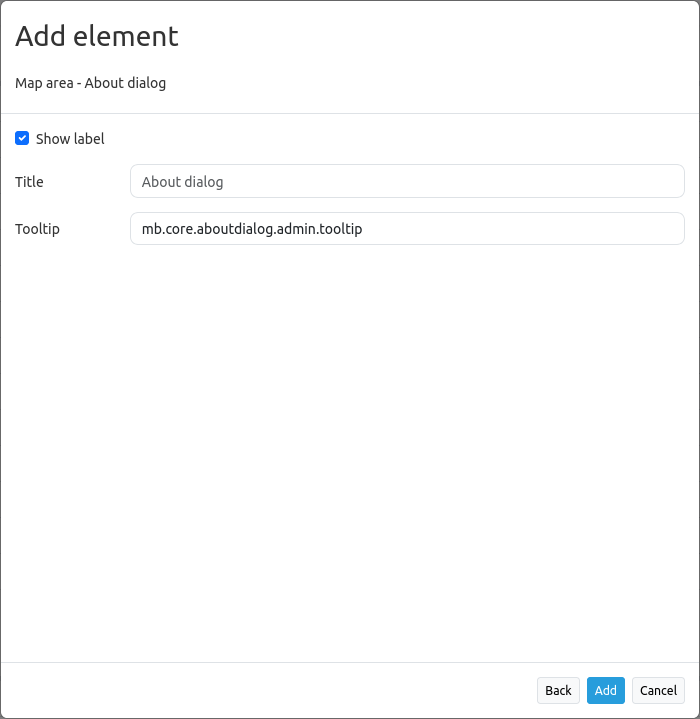The image size is (700, 719).
Task: Click the "Show label" checkbox text
Action: pyautogui.click(x=70, y=139)
